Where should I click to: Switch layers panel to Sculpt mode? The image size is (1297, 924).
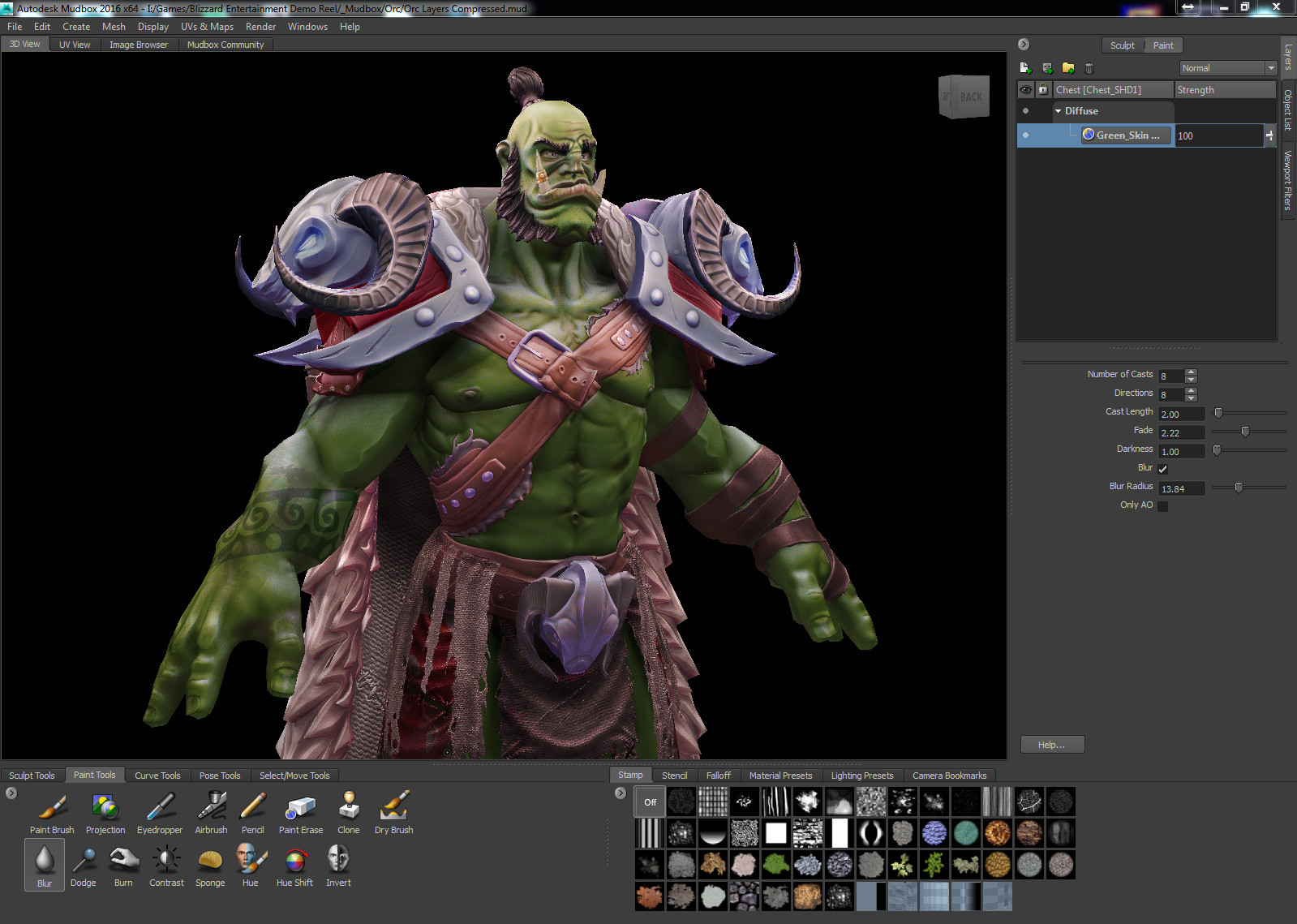pos(1123,45)
